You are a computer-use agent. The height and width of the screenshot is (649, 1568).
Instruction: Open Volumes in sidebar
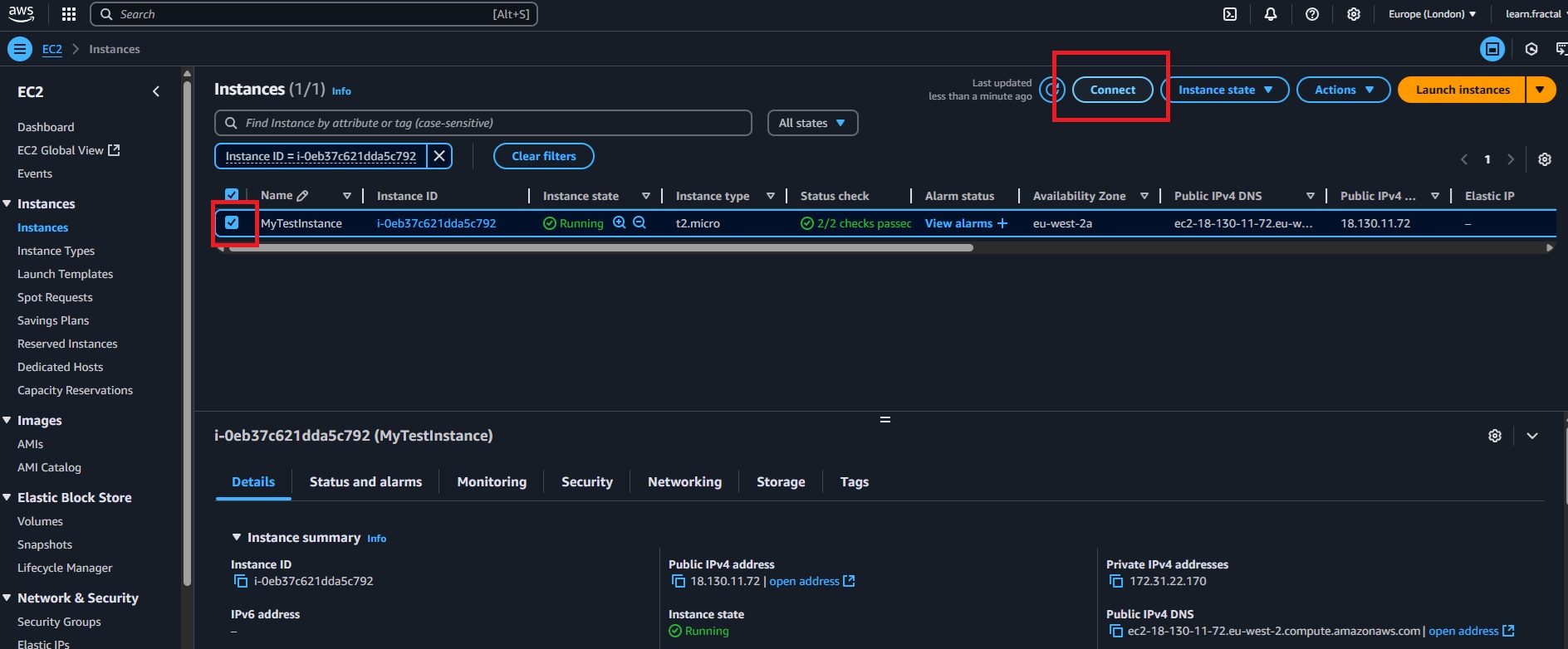pos(40,521)
